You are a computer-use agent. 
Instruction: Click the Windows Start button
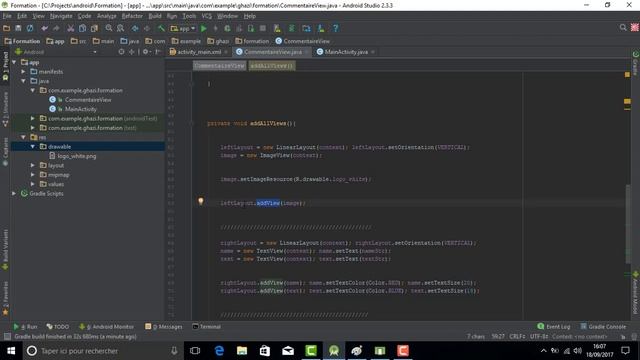click(11, 351)
